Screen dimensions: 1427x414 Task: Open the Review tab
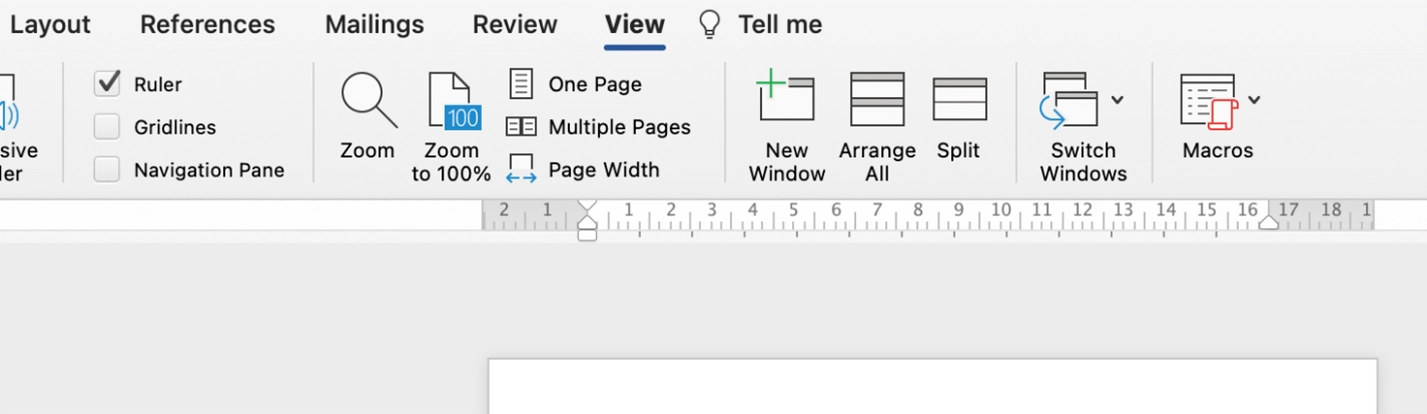(x=514, y=25)
